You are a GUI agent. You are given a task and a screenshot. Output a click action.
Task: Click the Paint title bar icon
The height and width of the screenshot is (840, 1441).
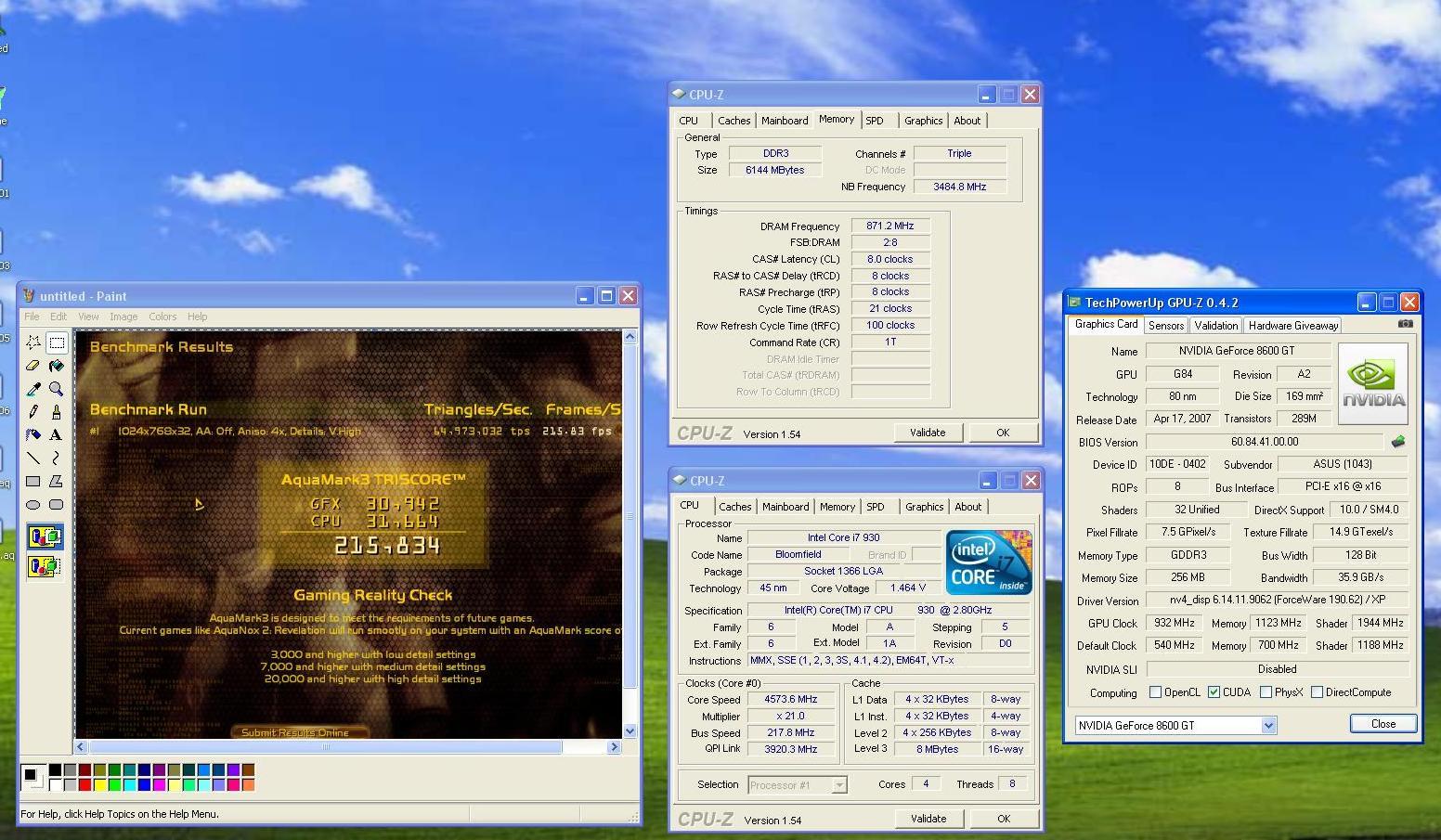tap(29, 295)
